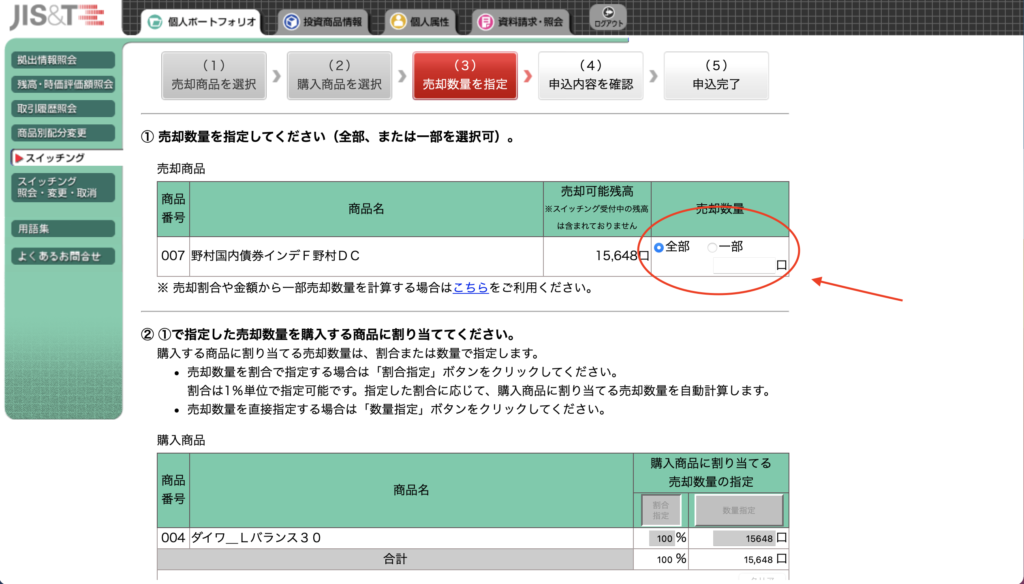Click the red arrow beside スイッチング
The width and height of the screenshot is (1024, 584).
19,158
